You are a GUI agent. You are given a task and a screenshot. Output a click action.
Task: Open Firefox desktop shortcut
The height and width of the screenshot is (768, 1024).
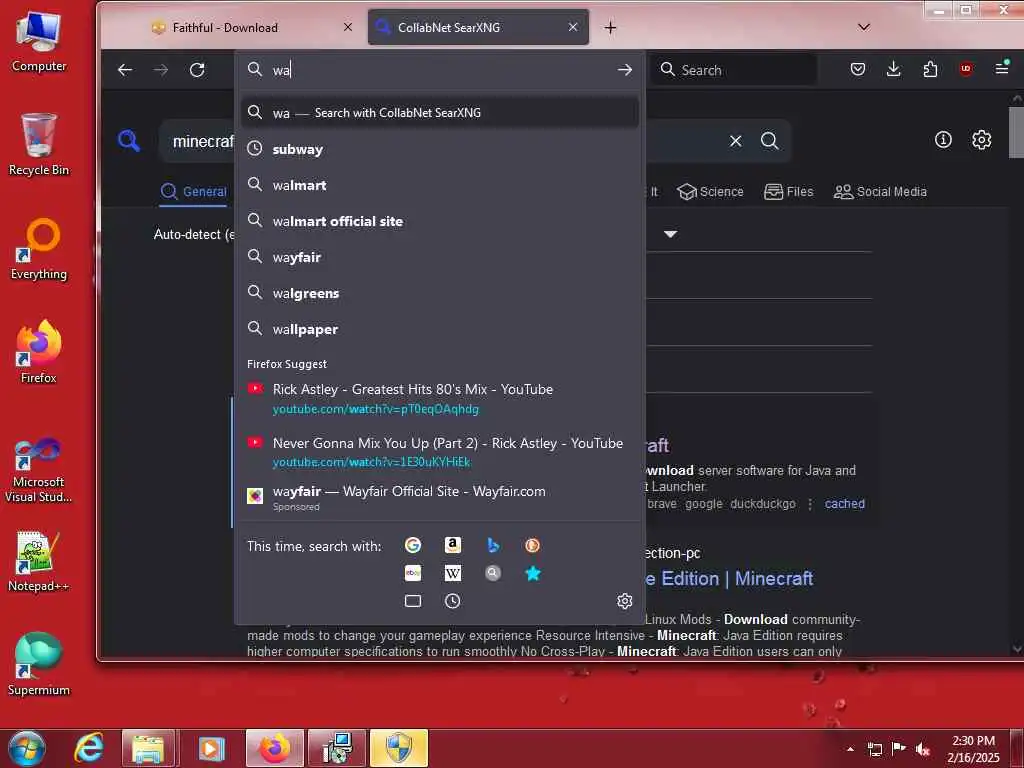pos(39,353)
